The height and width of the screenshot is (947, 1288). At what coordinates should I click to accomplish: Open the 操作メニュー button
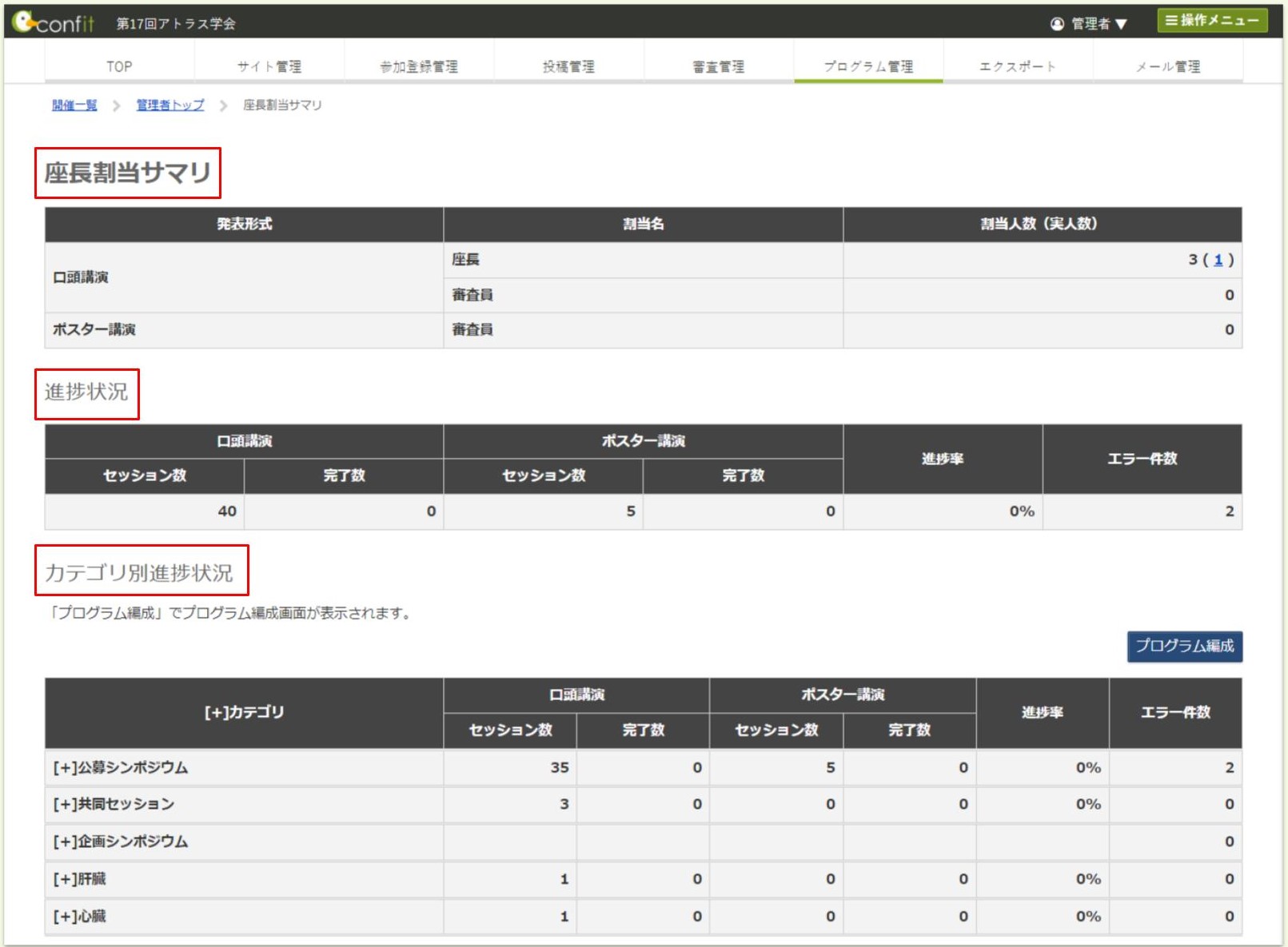(x=1212, y=21)
